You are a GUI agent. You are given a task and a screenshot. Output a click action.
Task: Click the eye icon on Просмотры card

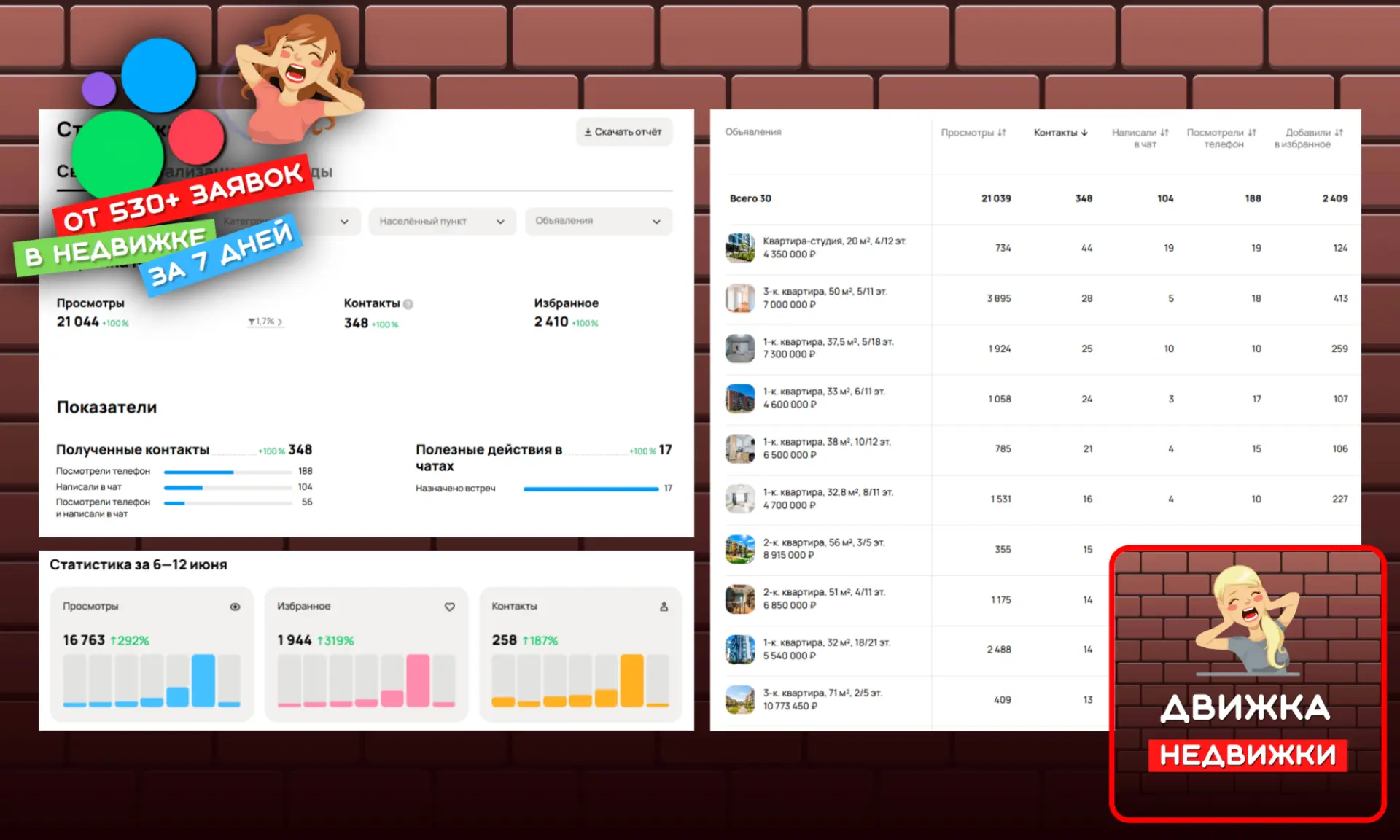coord(235,607)
